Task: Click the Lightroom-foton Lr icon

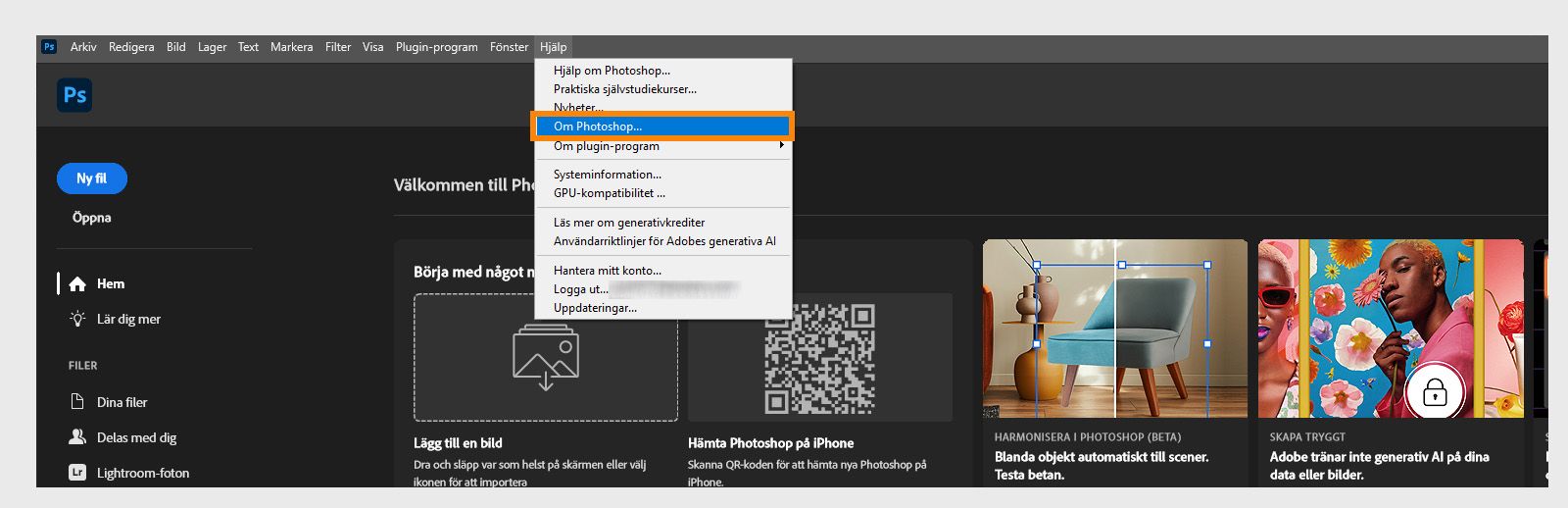Action: [77, 473]
